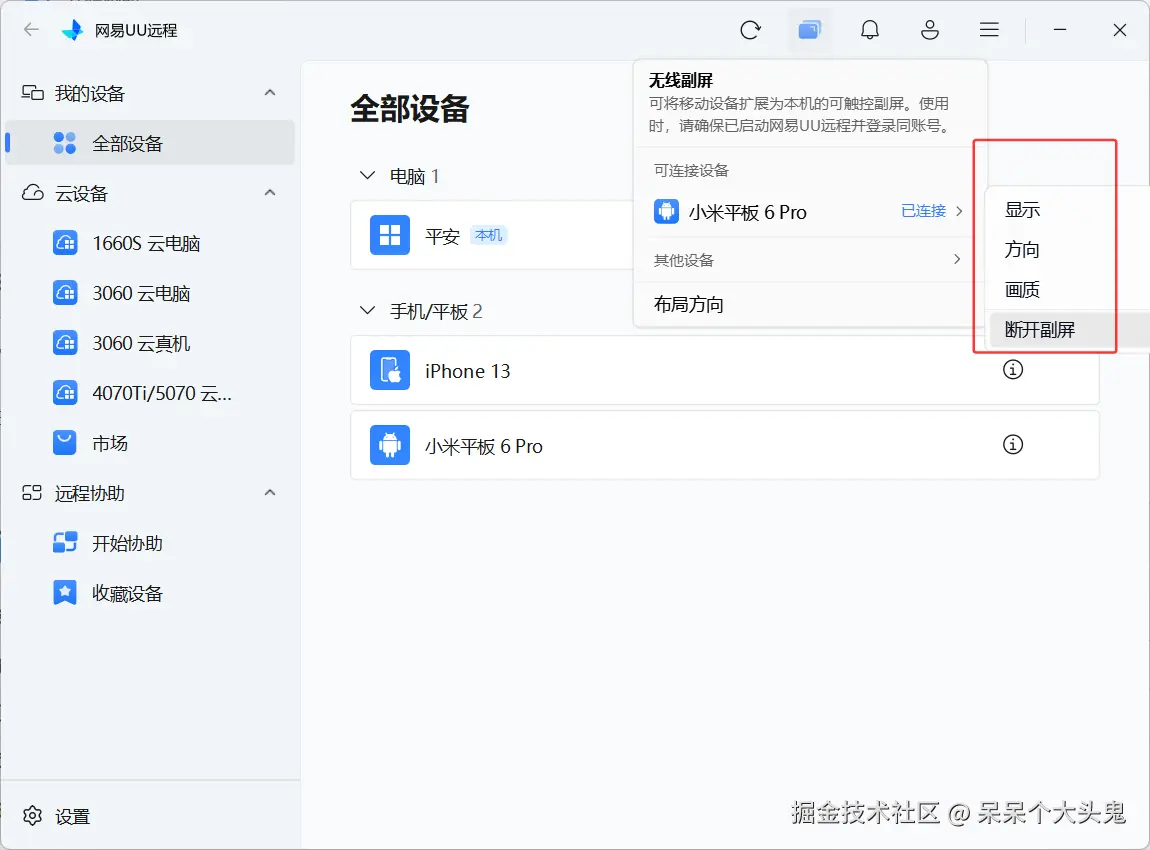Collapse the 远程协助 section
This screenshot has width=1150, height=850.
tap(270, 492)
